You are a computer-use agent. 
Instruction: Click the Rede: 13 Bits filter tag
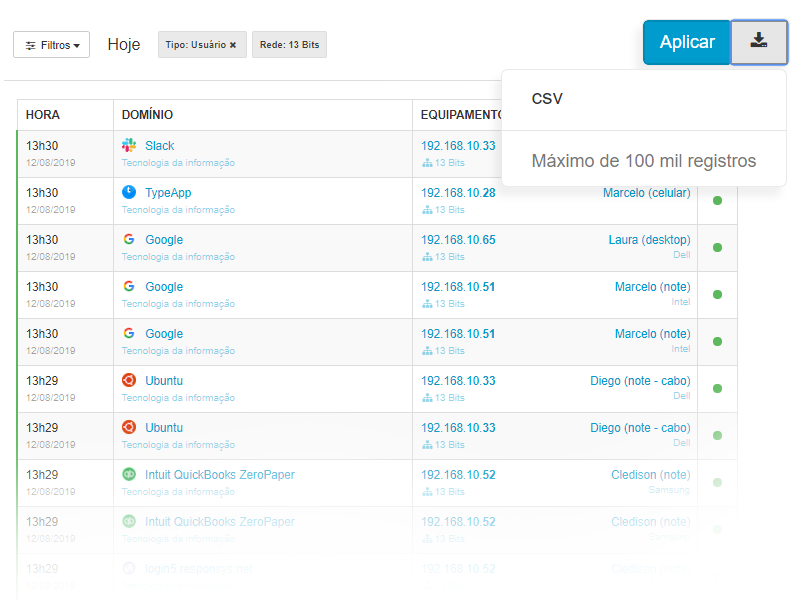[289, 45]
